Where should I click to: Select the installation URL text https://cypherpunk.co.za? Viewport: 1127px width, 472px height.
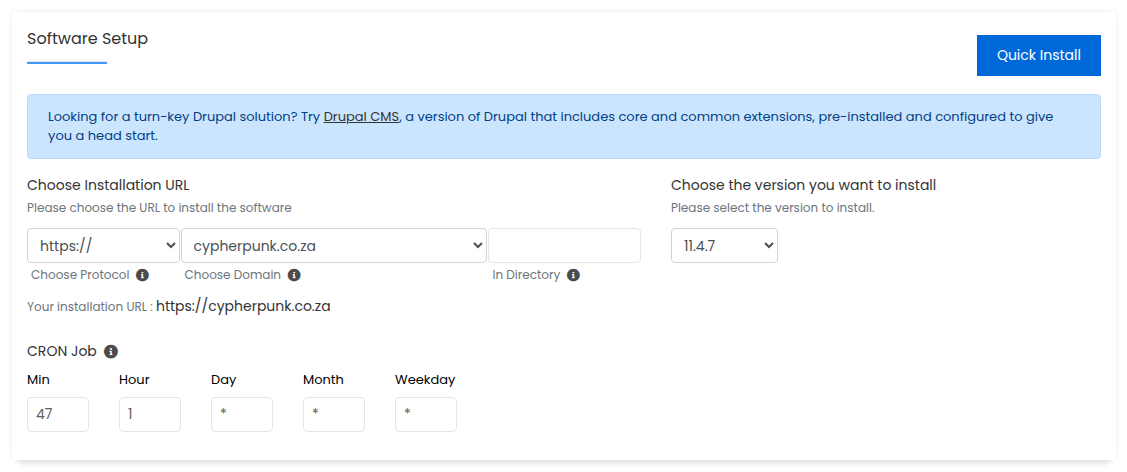click(x=244, y=307)
